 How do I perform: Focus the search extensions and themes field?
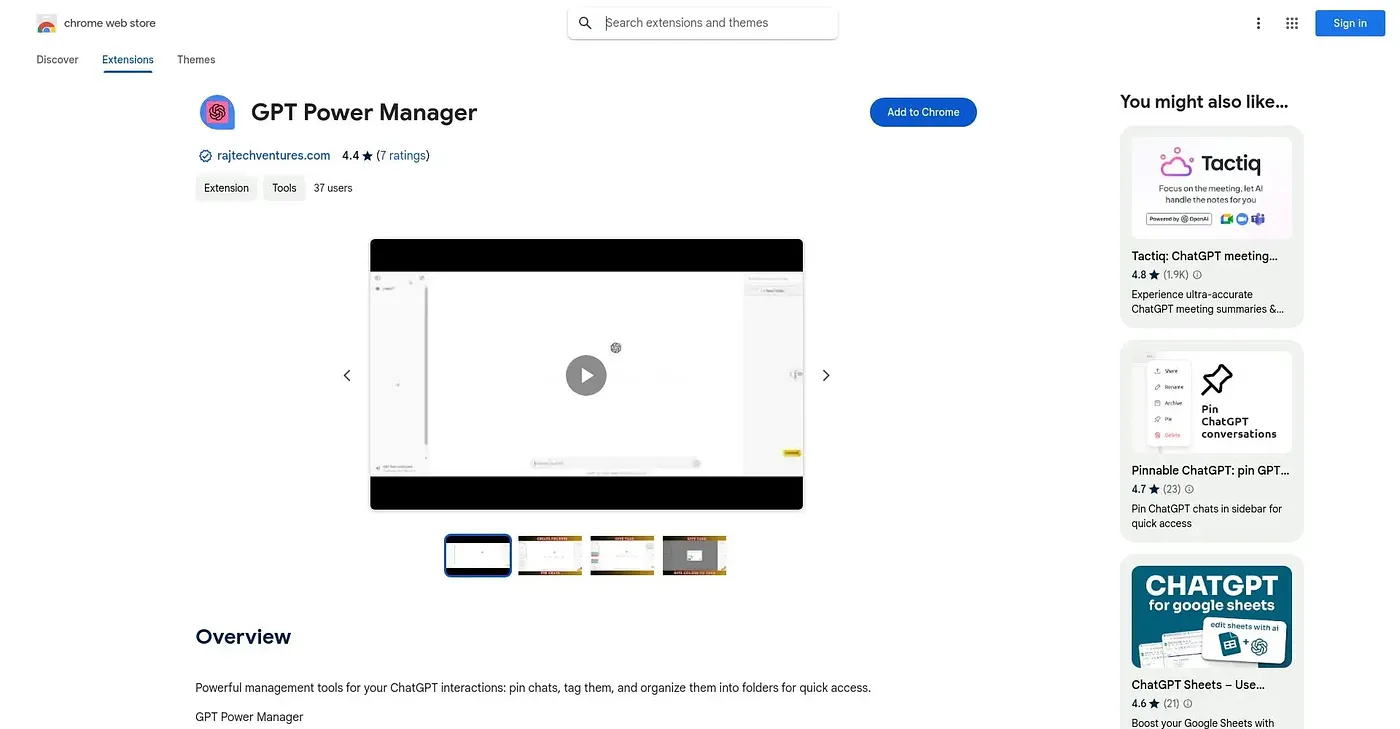[x=703, y=23]
